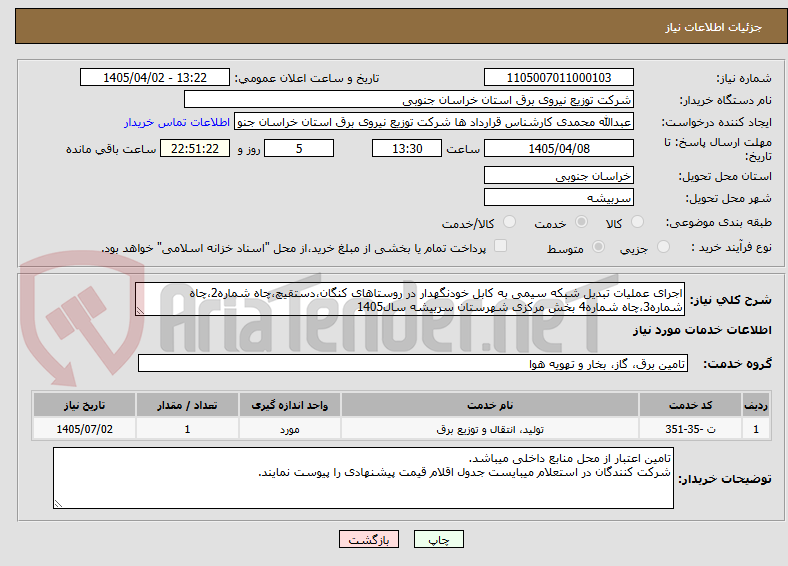Click the نام خدمت column header
788x566 pixels.
click(x=490, y=405)
